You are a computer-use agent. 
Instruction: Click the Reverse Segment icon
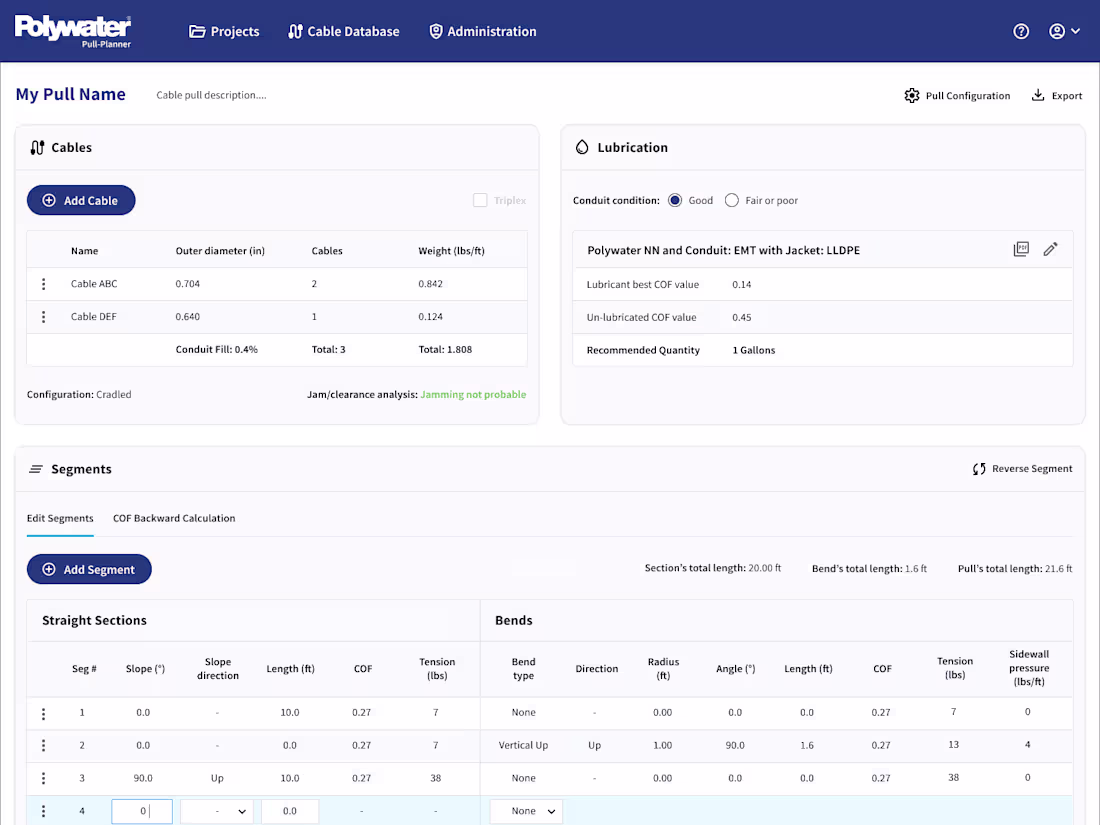[x=978, y=468]
